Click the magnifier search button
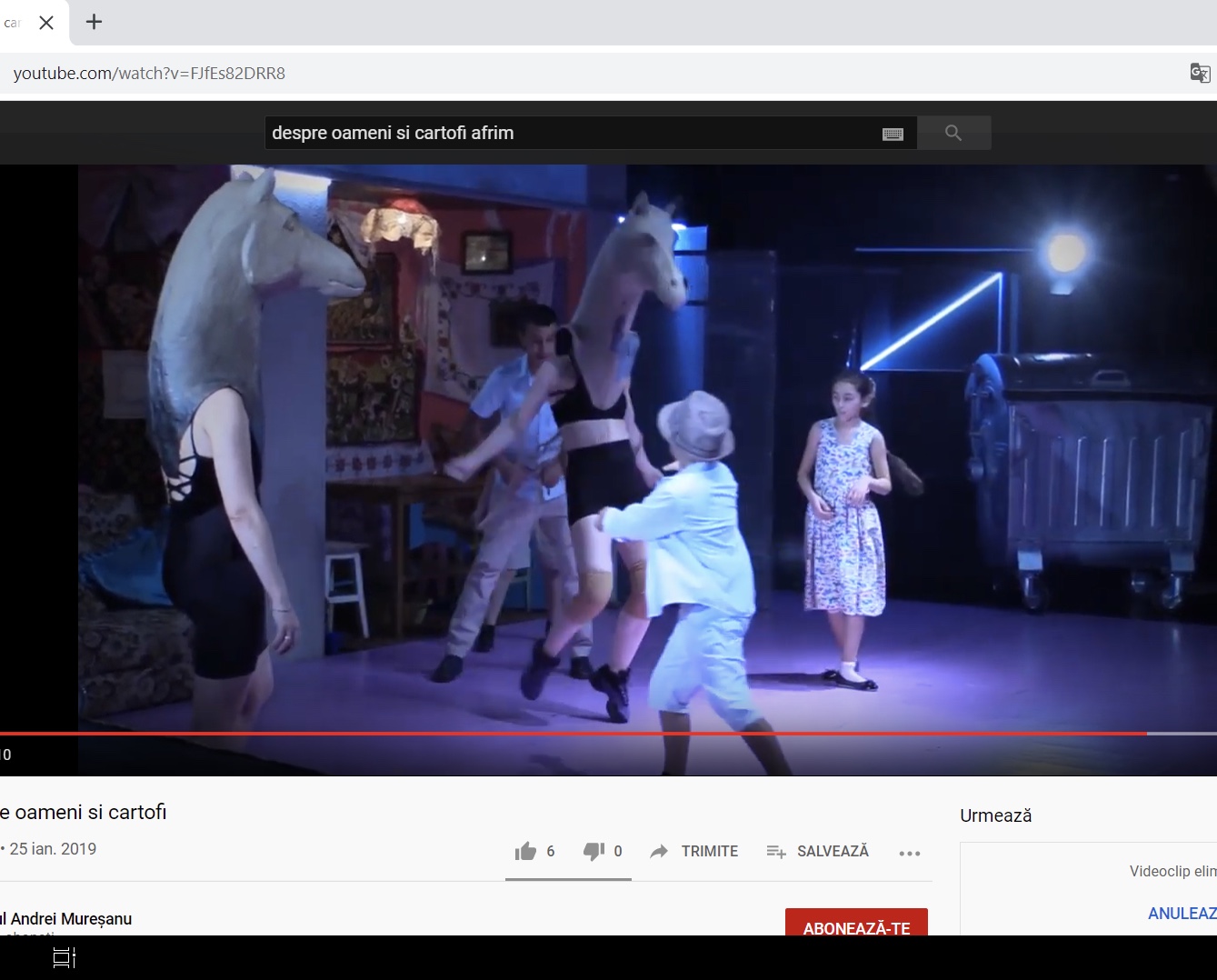The height and width of the screenshot is (980, 1217). coord(953,133)
